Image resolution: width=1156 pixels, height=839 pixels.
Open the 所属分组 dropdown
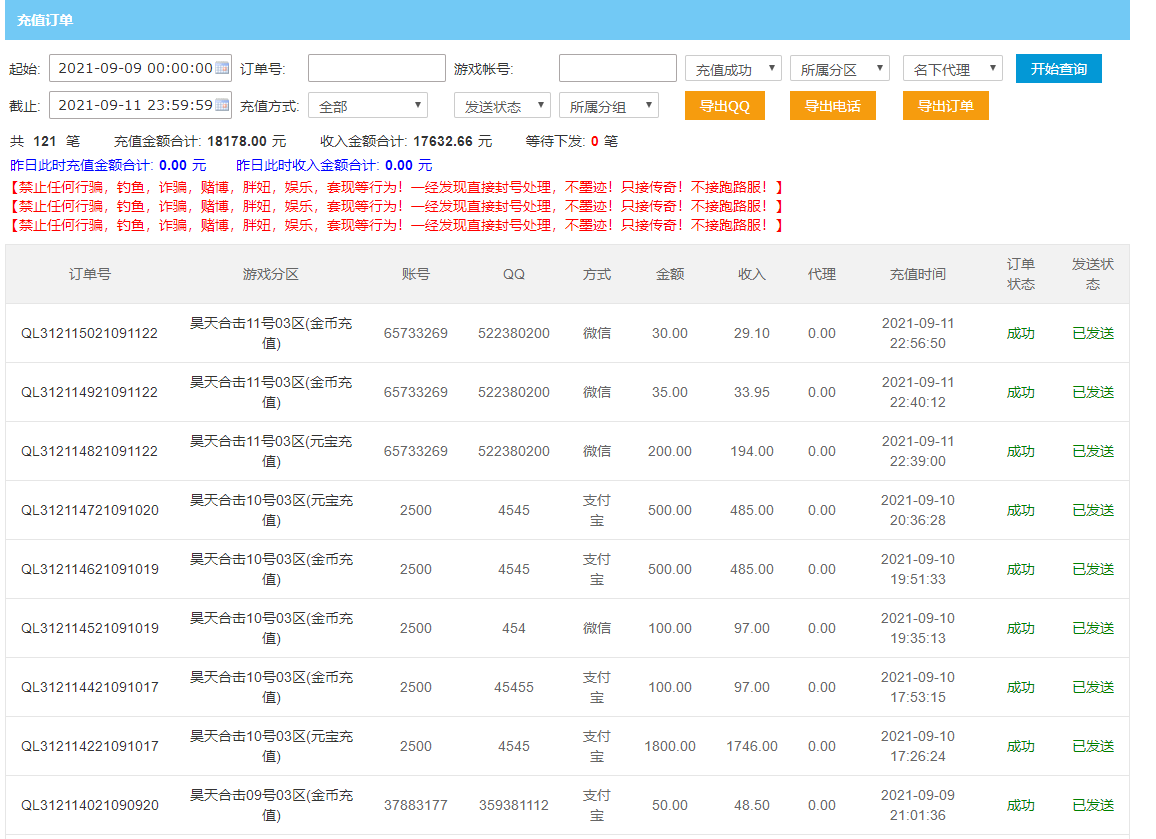pyautogui.click(x=608, y=106)
